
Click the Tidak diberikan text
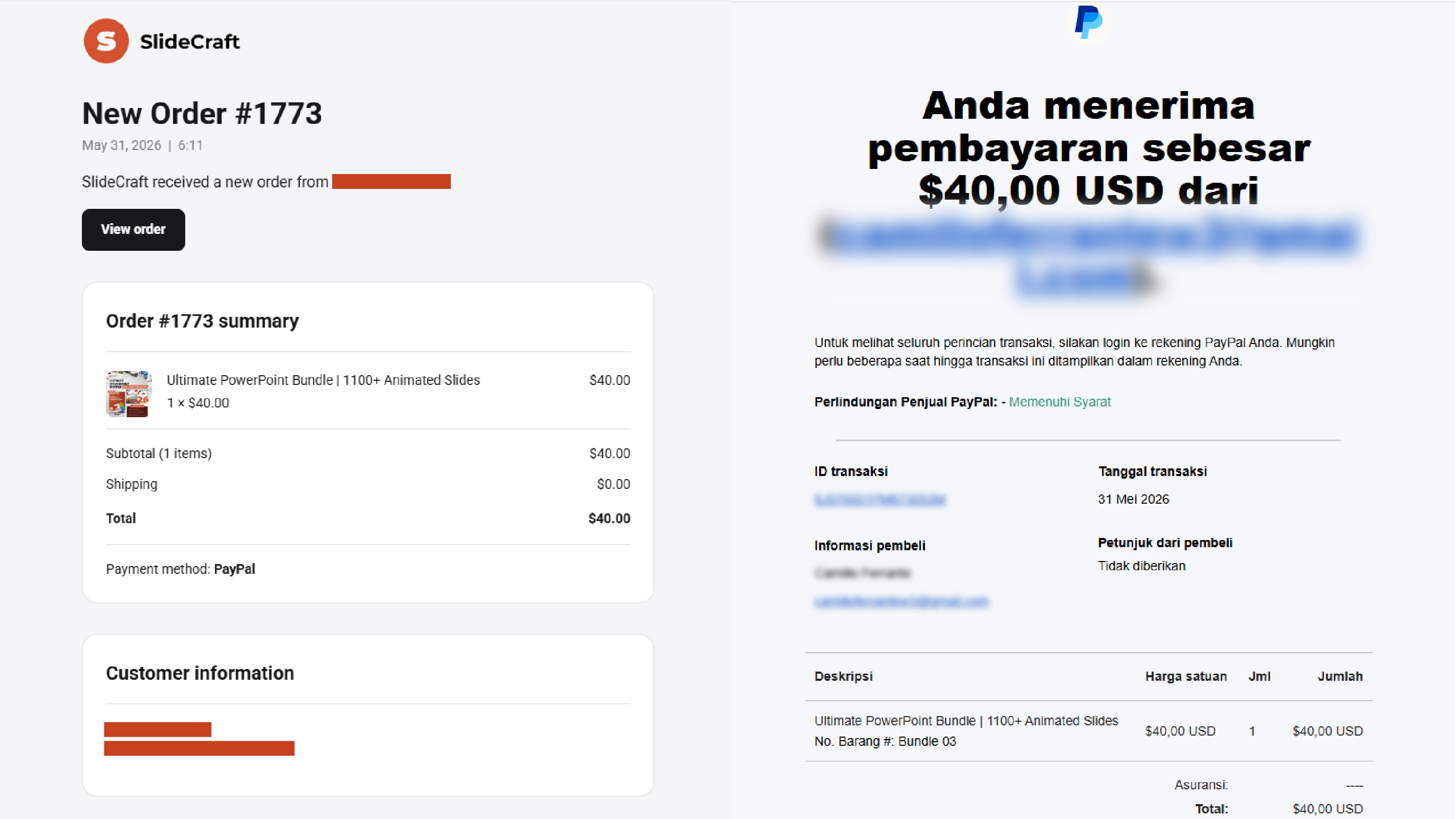coord(1142,566)
